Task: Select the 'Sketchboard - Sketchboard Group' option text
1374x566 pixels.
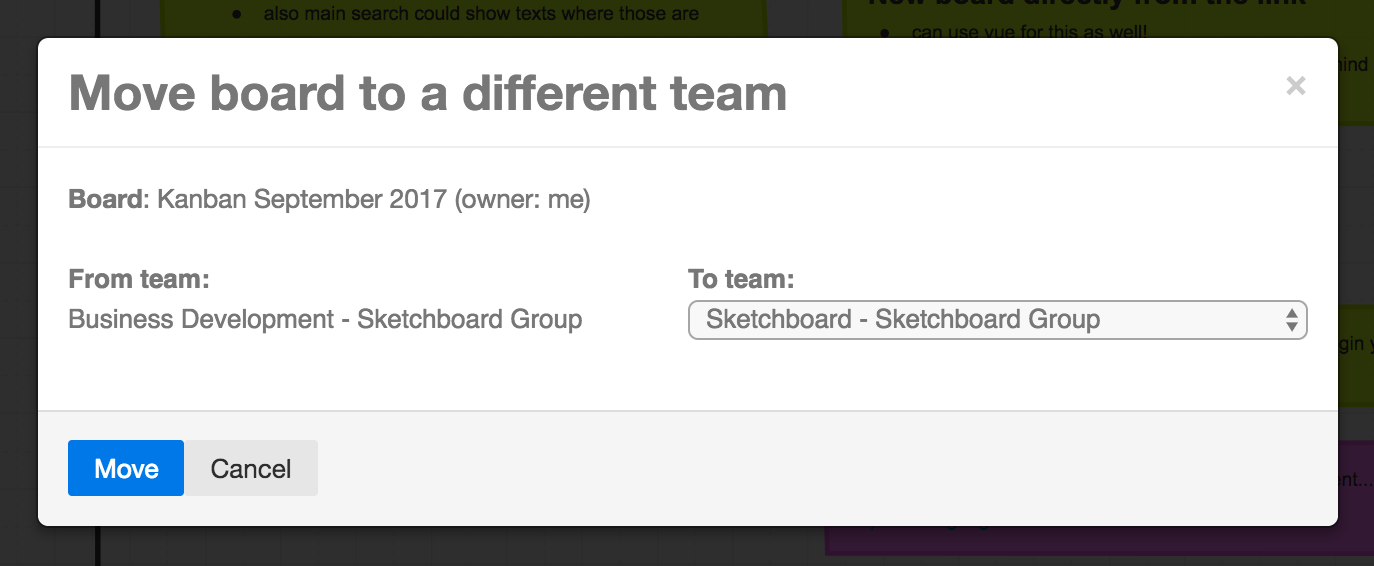Action: (903, 320)
